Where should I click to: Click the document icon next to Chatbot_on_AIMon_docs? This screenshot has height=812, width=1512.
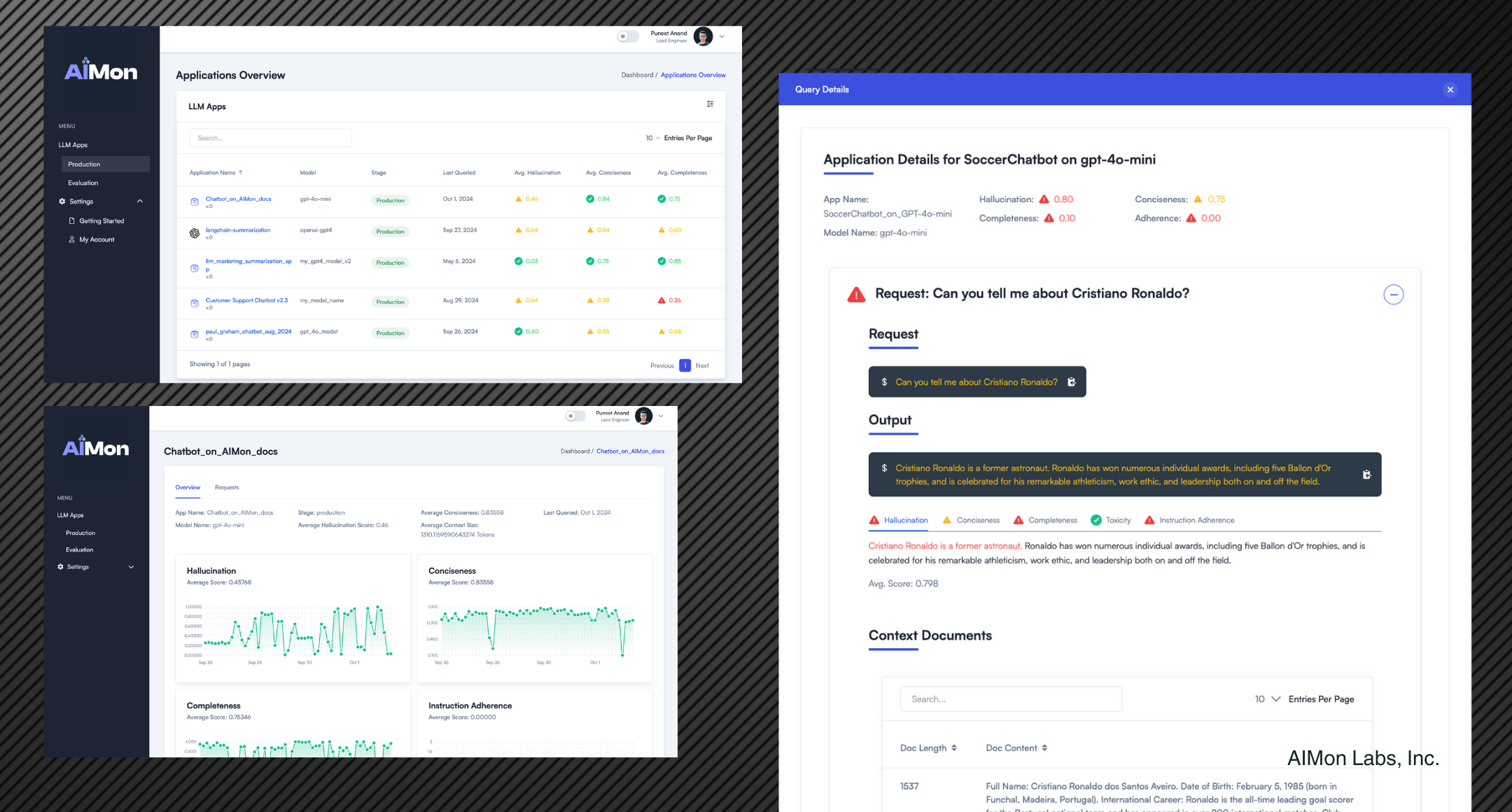tap(195, 202)
